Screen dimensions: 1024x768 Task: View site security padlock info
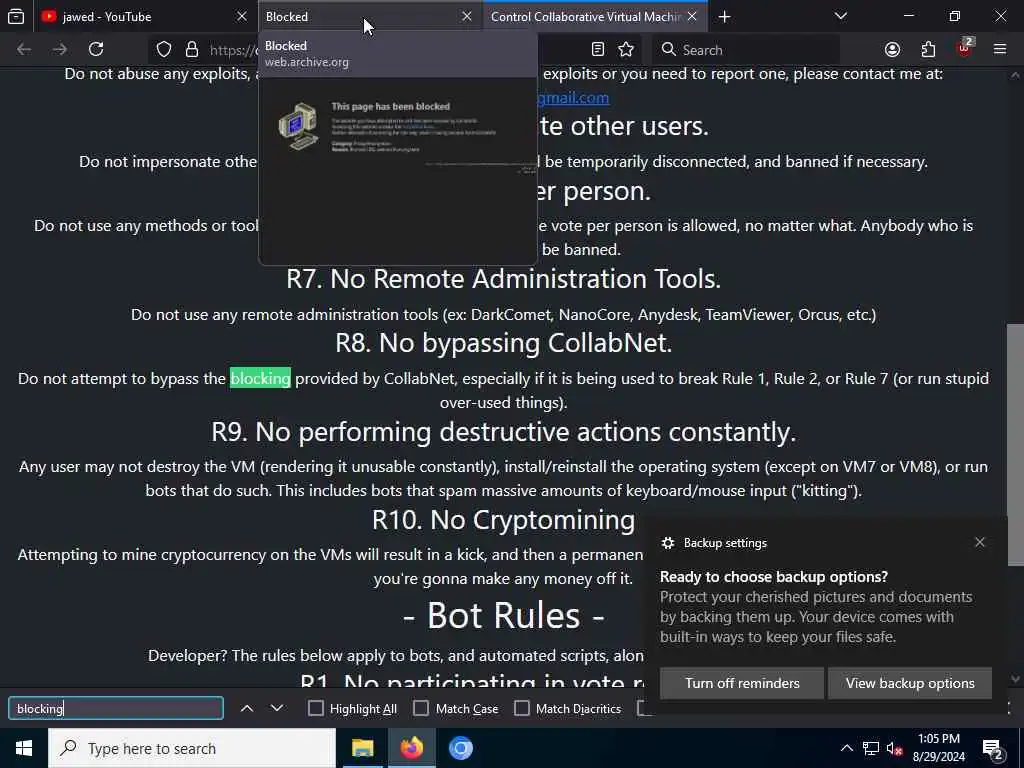pyautogui.click(x=191, y=50)
